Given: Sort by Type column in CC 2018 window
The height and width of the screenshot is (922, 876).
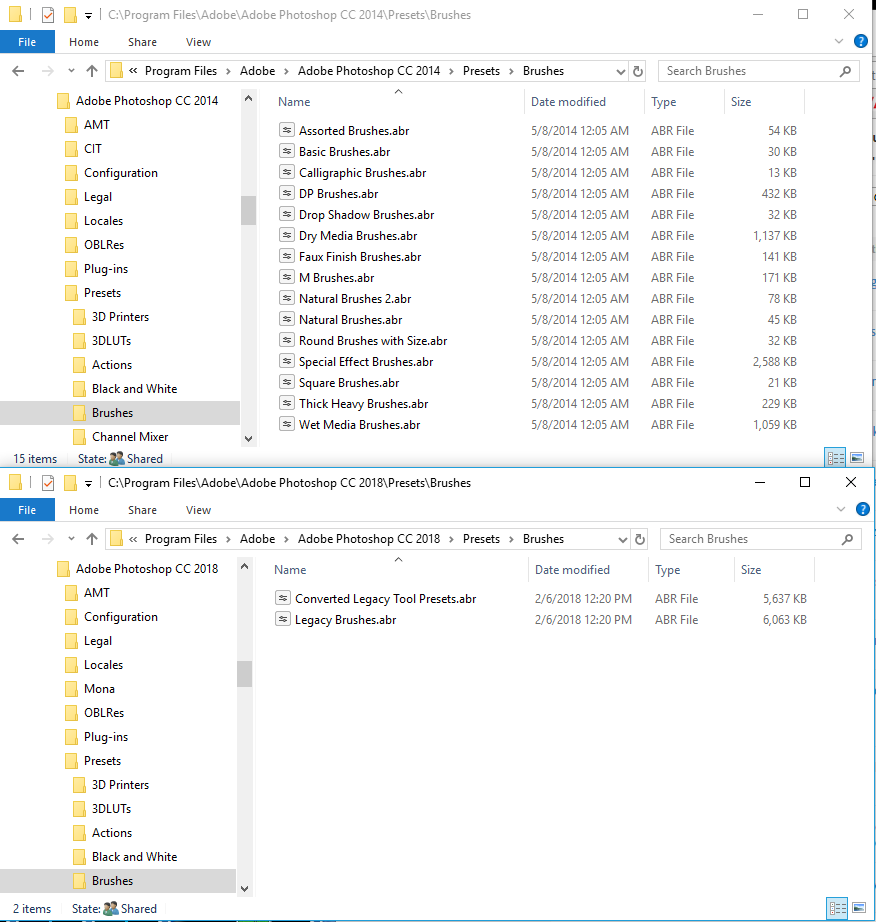Looking at the screenshot, I should (x=667, y=570).
